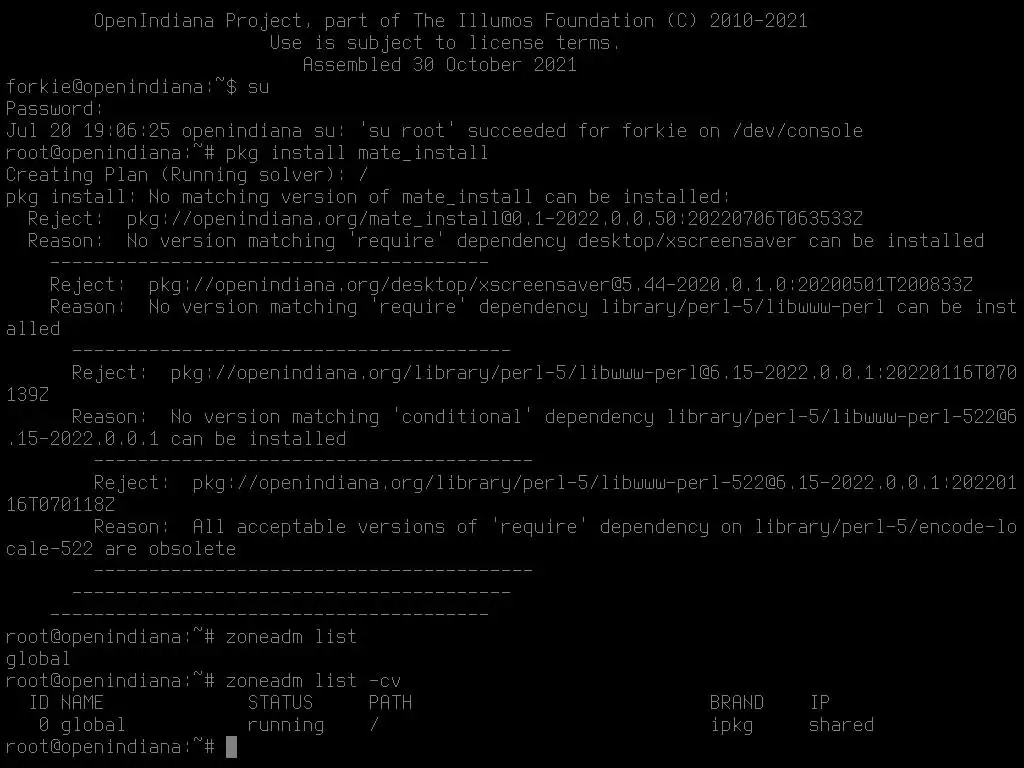Click the 'Assembled 30 October 2021' banner line
The height and width of the screenshot is (768, 1024).
440,65
